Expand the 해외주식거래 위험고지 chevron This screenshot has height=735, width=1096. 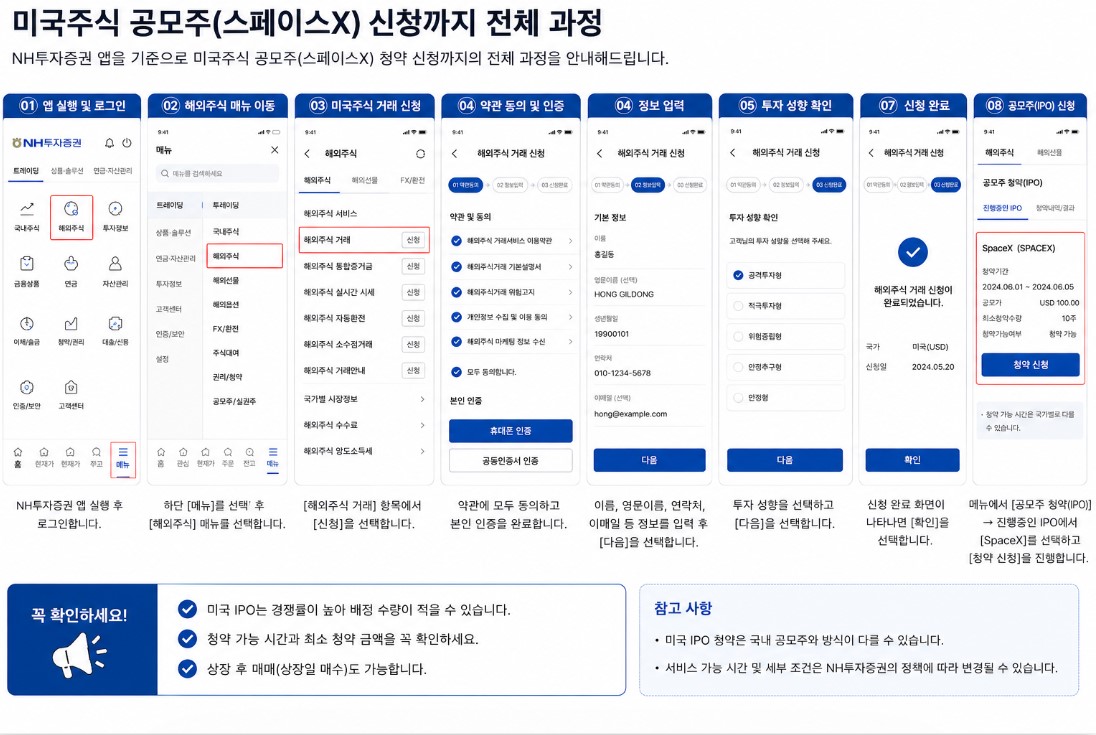(570, 292)
